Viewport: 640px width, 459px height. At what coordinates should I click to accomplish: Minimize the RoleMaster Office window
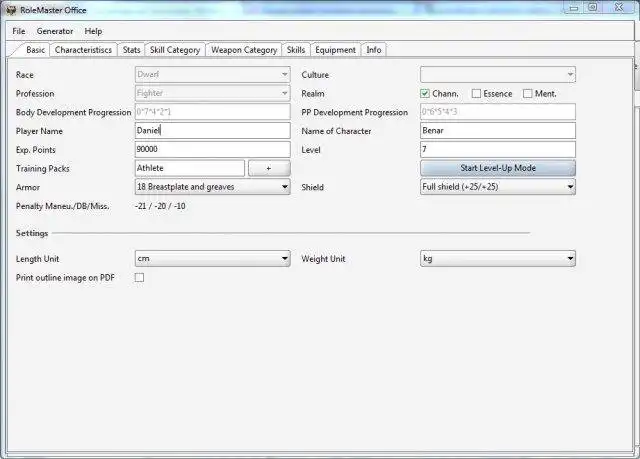pos(574,7)
